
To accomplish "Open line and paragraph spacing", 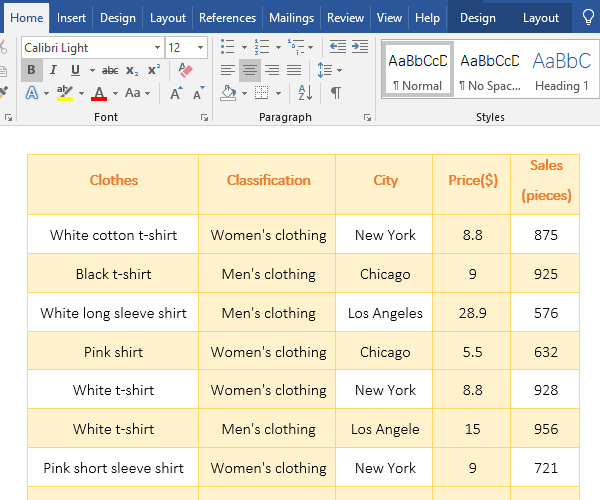I will click(325, 70).
